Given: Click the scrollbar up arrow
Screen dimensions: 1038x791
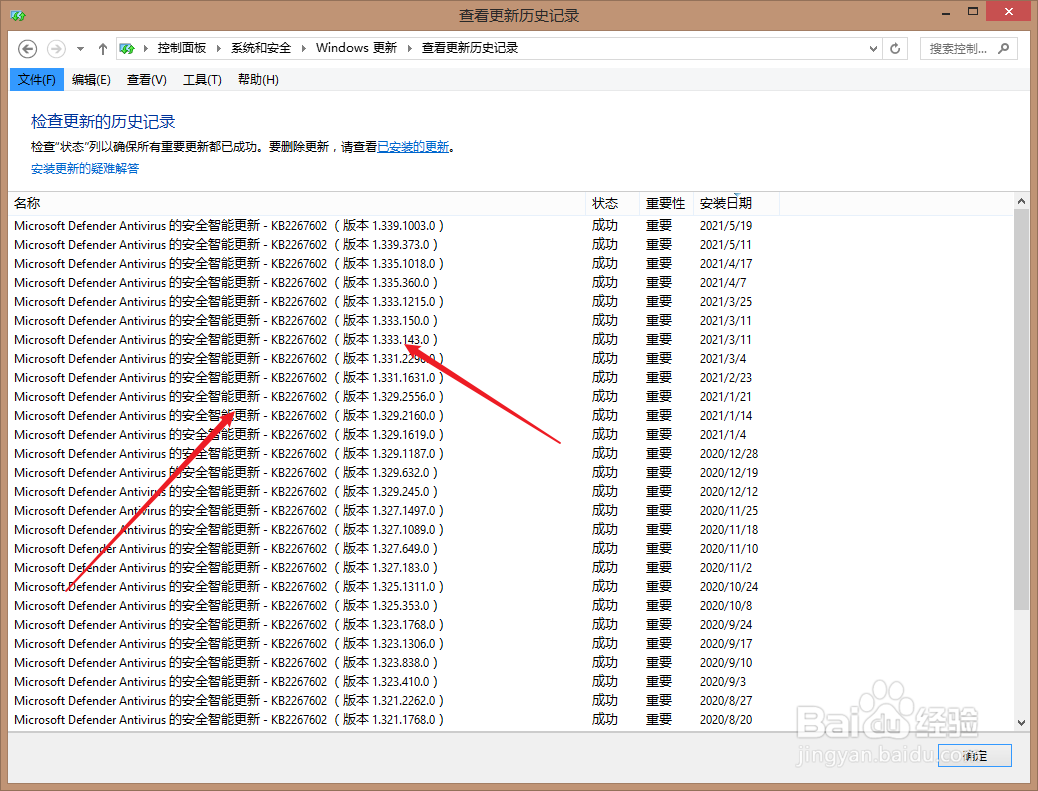Looking at the screenshot, I should coord(1021,201).
